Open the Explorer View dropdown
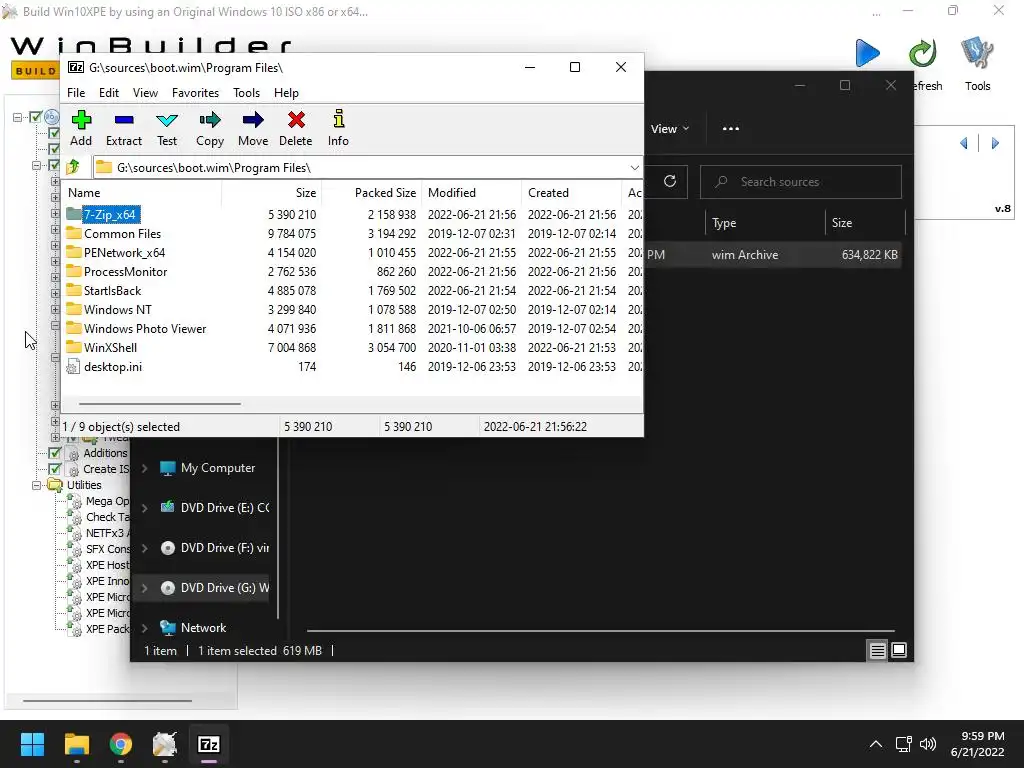 [670, 129]
